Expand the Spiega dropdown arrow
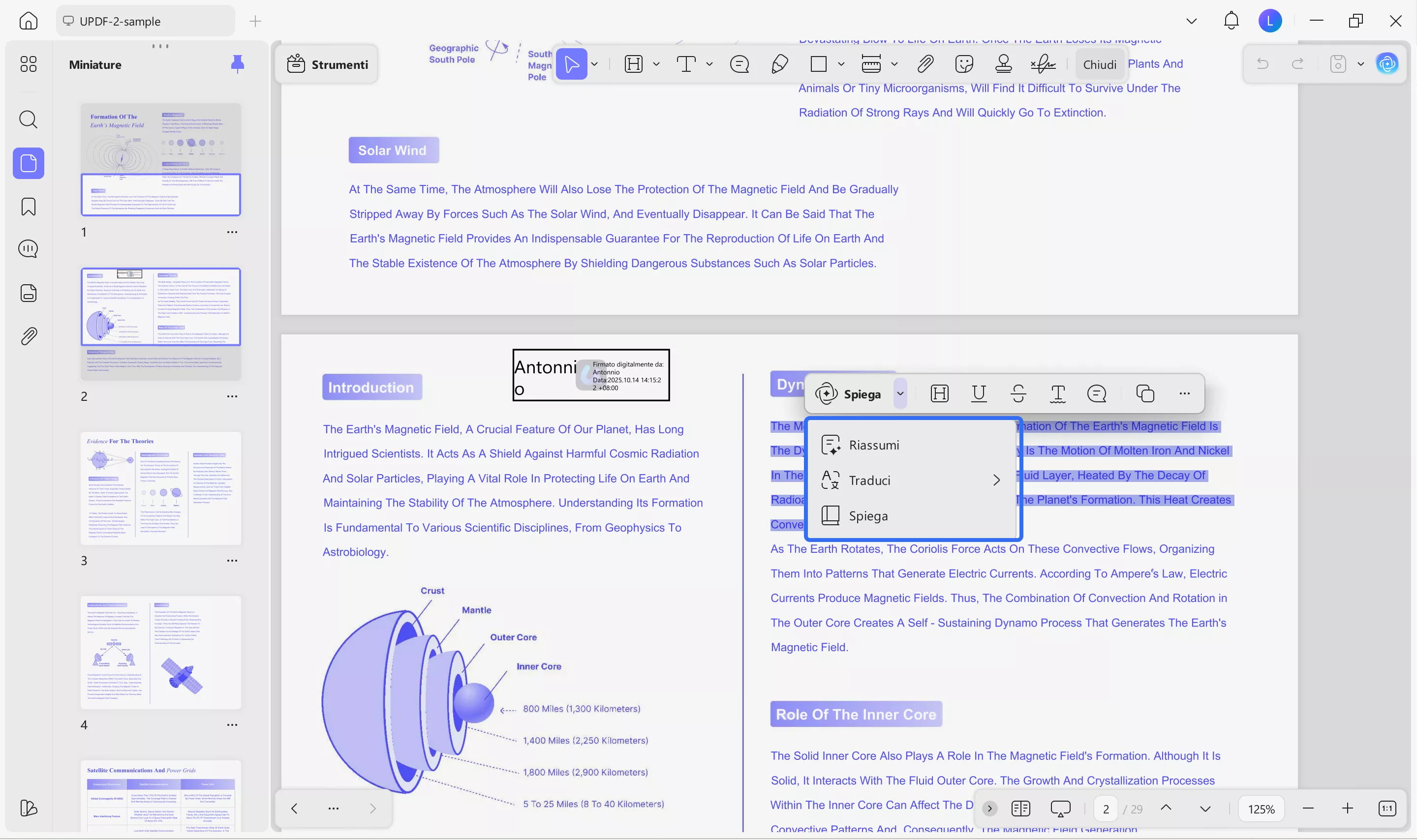The image size is (1417, 840). 900,393
